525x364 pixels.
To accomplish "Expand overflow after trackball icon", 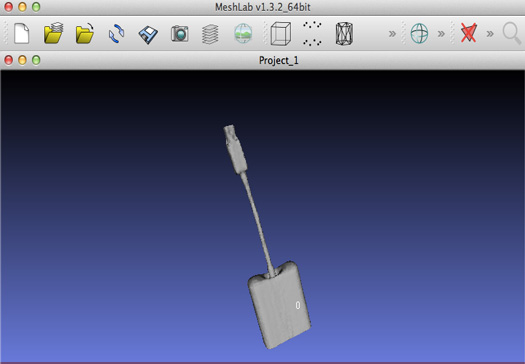I will 441,33.
